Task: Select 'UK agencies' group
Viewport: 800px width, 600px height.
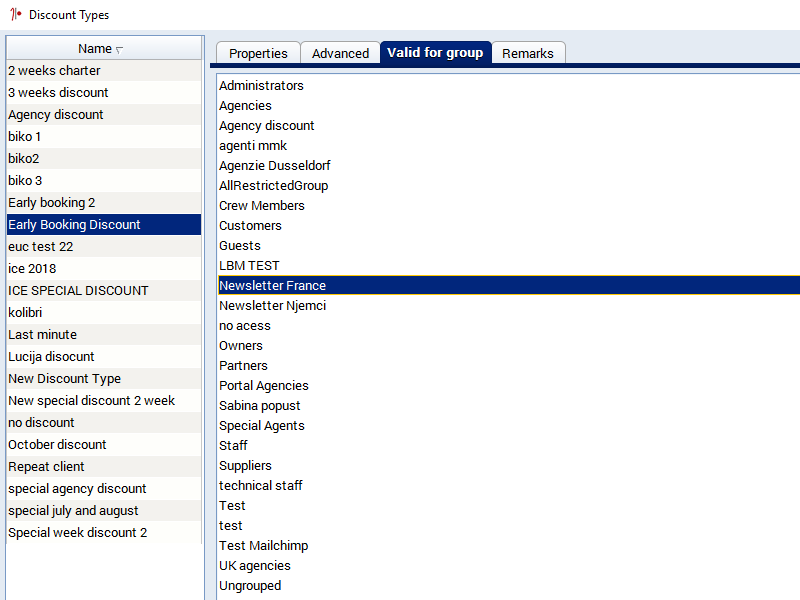Action: click(255, 566)
